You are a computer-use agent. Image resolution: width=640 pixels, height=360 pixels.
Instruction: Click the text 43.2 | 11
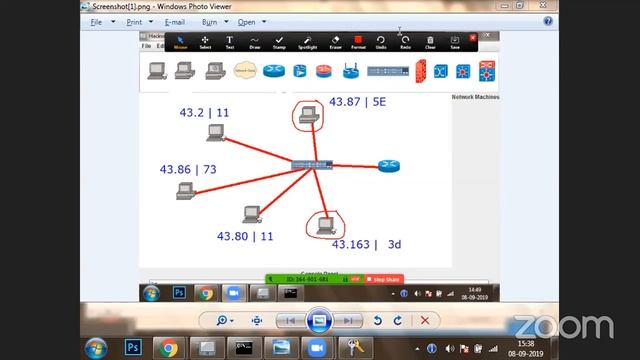[204, 113]
